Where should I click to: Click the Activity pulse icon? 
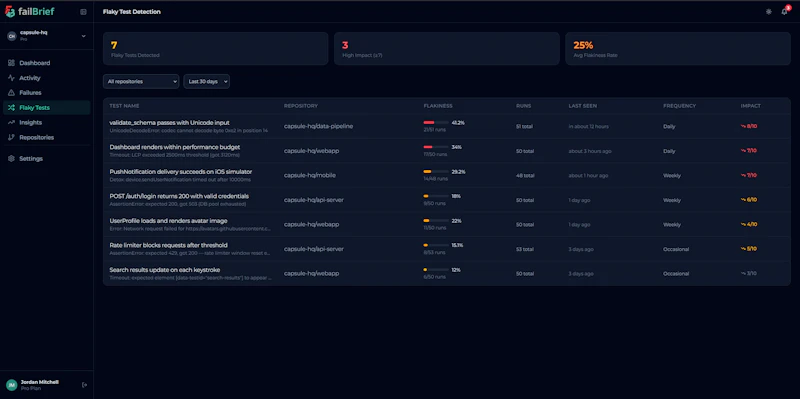pyautogui.click(x=11, y=78)
